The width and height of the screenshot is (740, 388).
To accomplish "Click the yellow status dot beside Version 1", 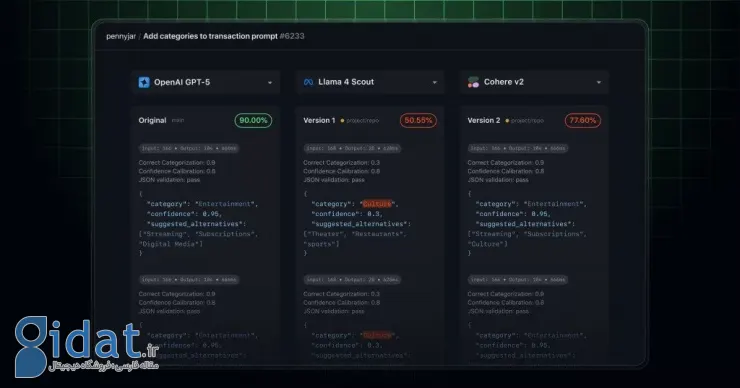I will [x=342, y=121].
